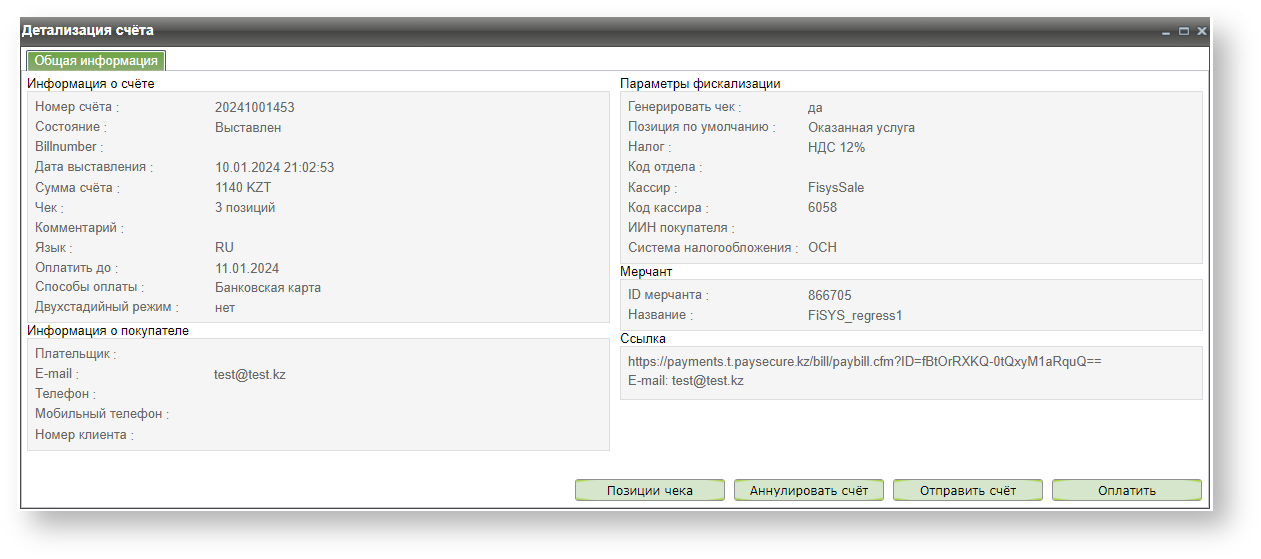Select the Выставлен status value
Image resolution: width=1261 pixels, height=559 pixels.
point(248,128)
